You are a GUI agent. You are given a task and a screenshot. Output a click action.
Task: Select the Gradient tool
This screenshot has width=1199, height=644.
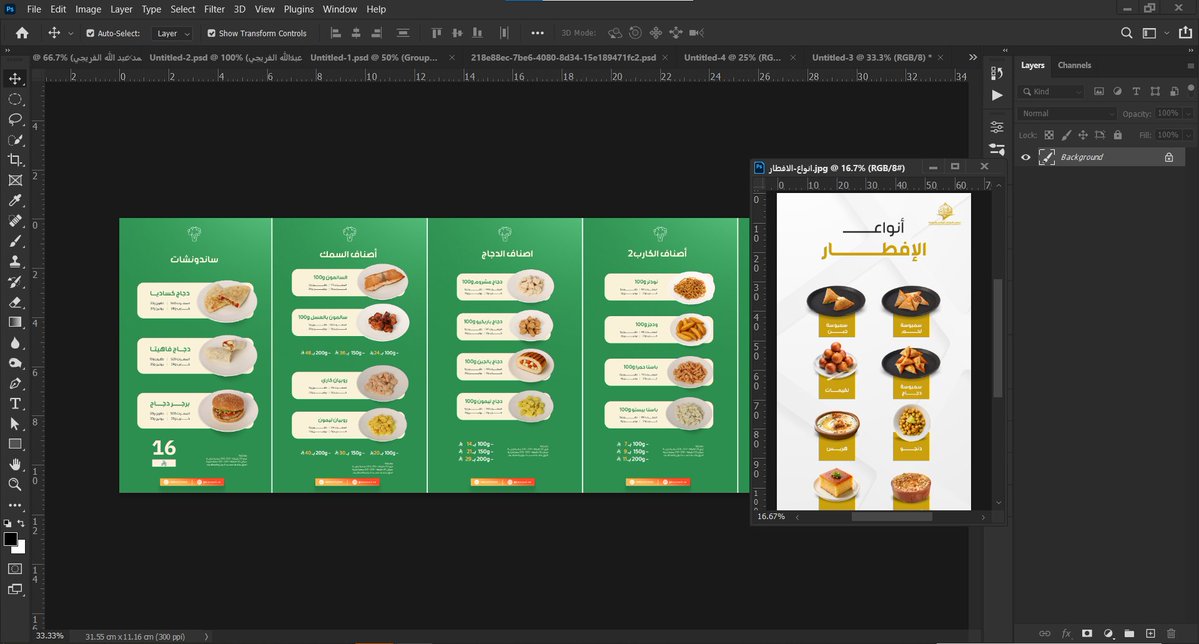(15, 322)
